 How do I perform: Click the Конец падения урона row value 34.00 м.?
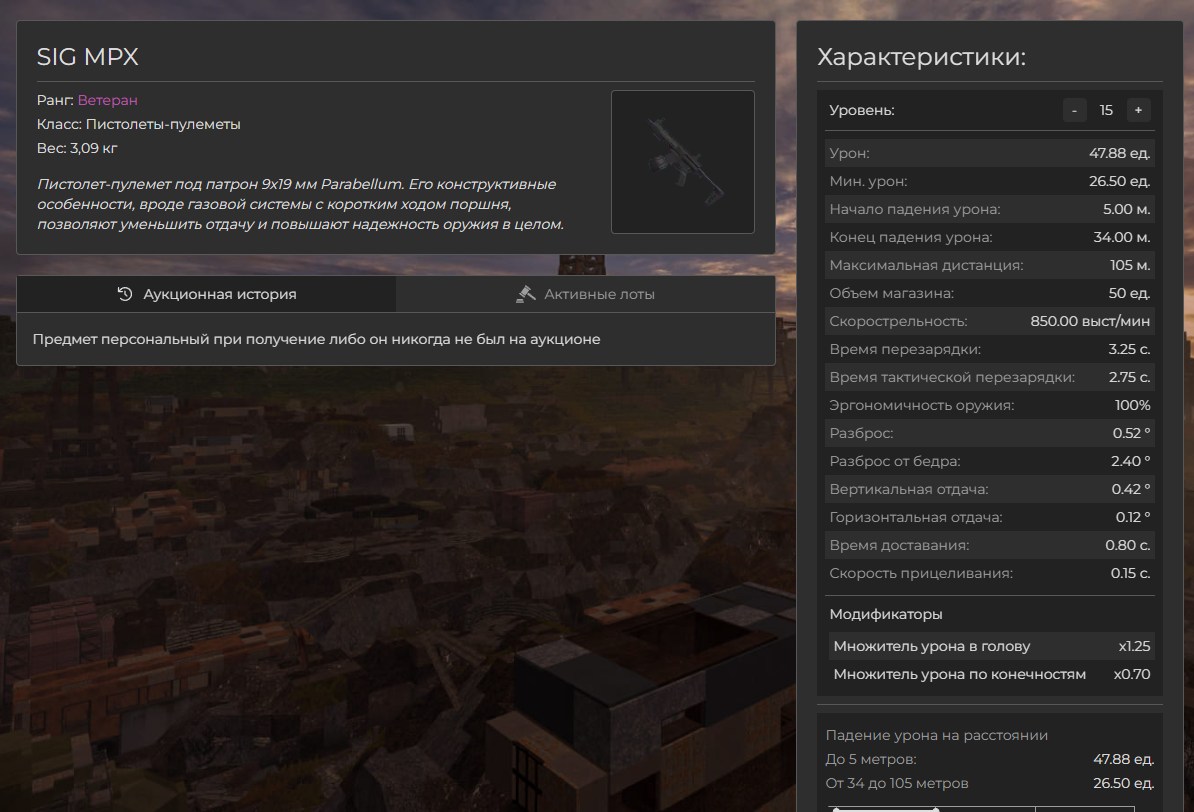click(x=1122, y=238)
